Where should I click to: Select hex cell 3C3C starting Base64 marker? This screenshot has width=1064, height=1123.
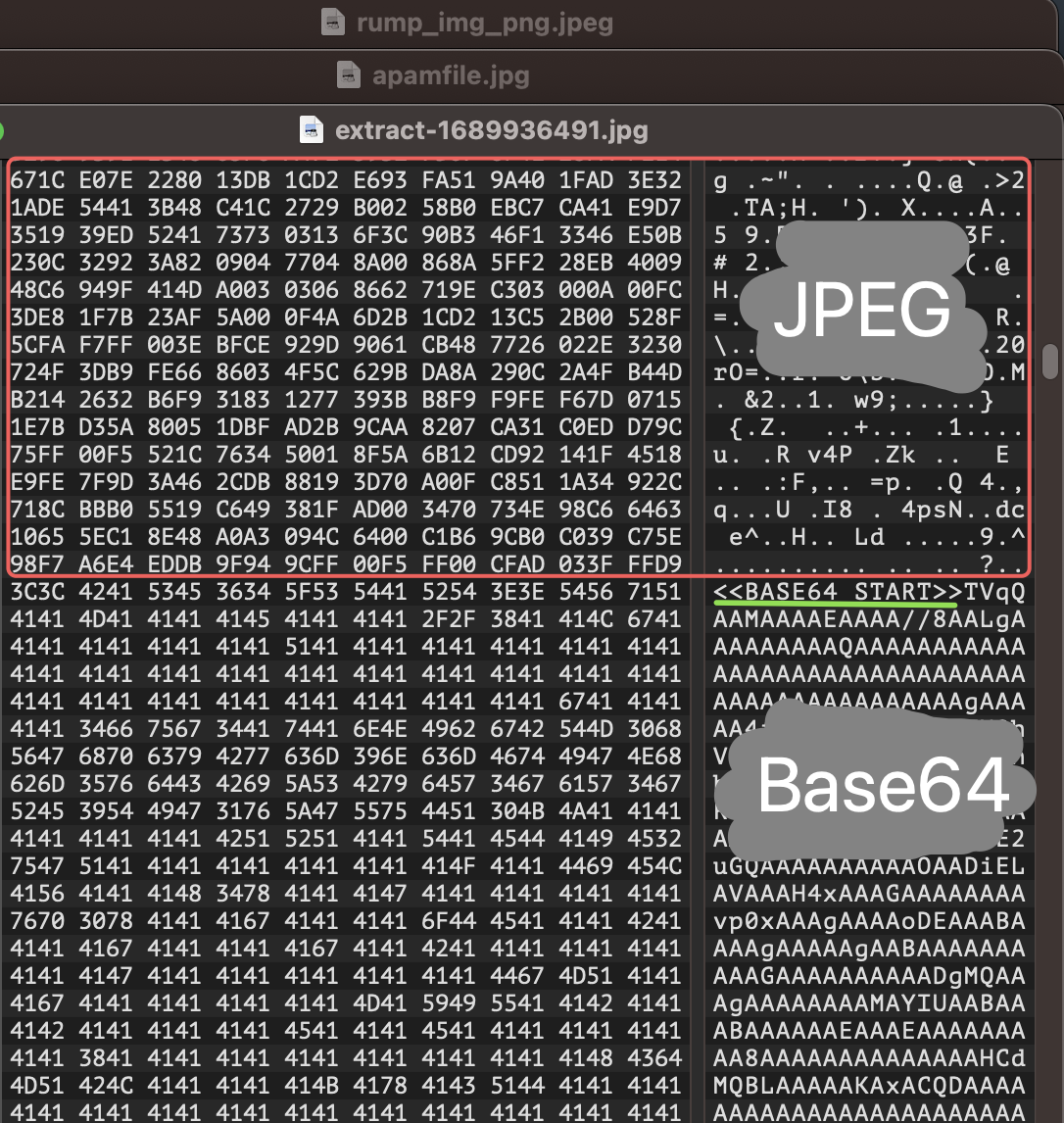click(x=37, y=592)
